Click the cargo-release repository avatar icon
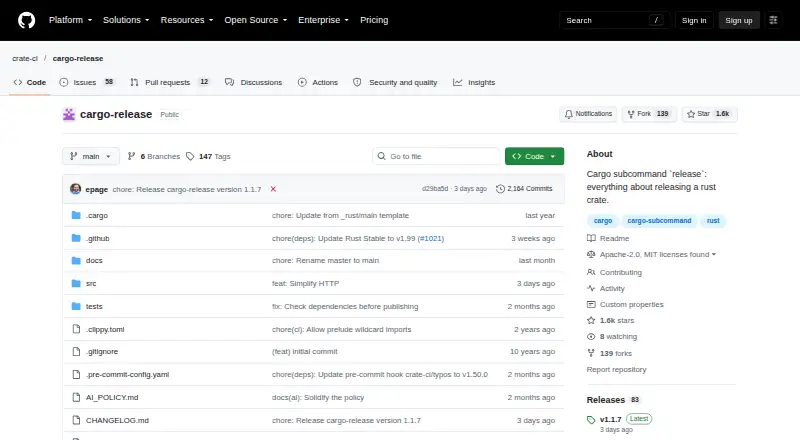The width and height of the screenshot is (800, 440). 69,114
